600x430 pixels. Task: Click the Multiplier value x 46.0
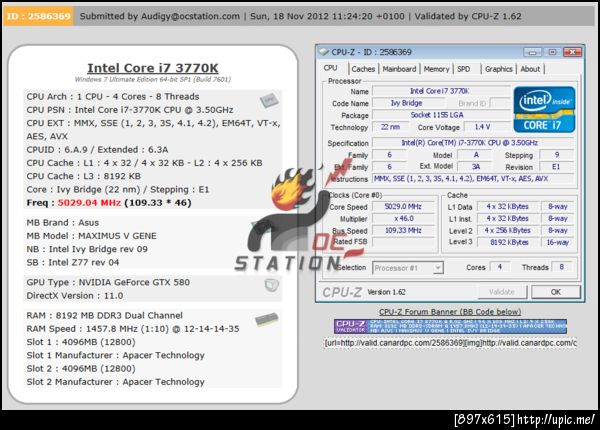403,218
